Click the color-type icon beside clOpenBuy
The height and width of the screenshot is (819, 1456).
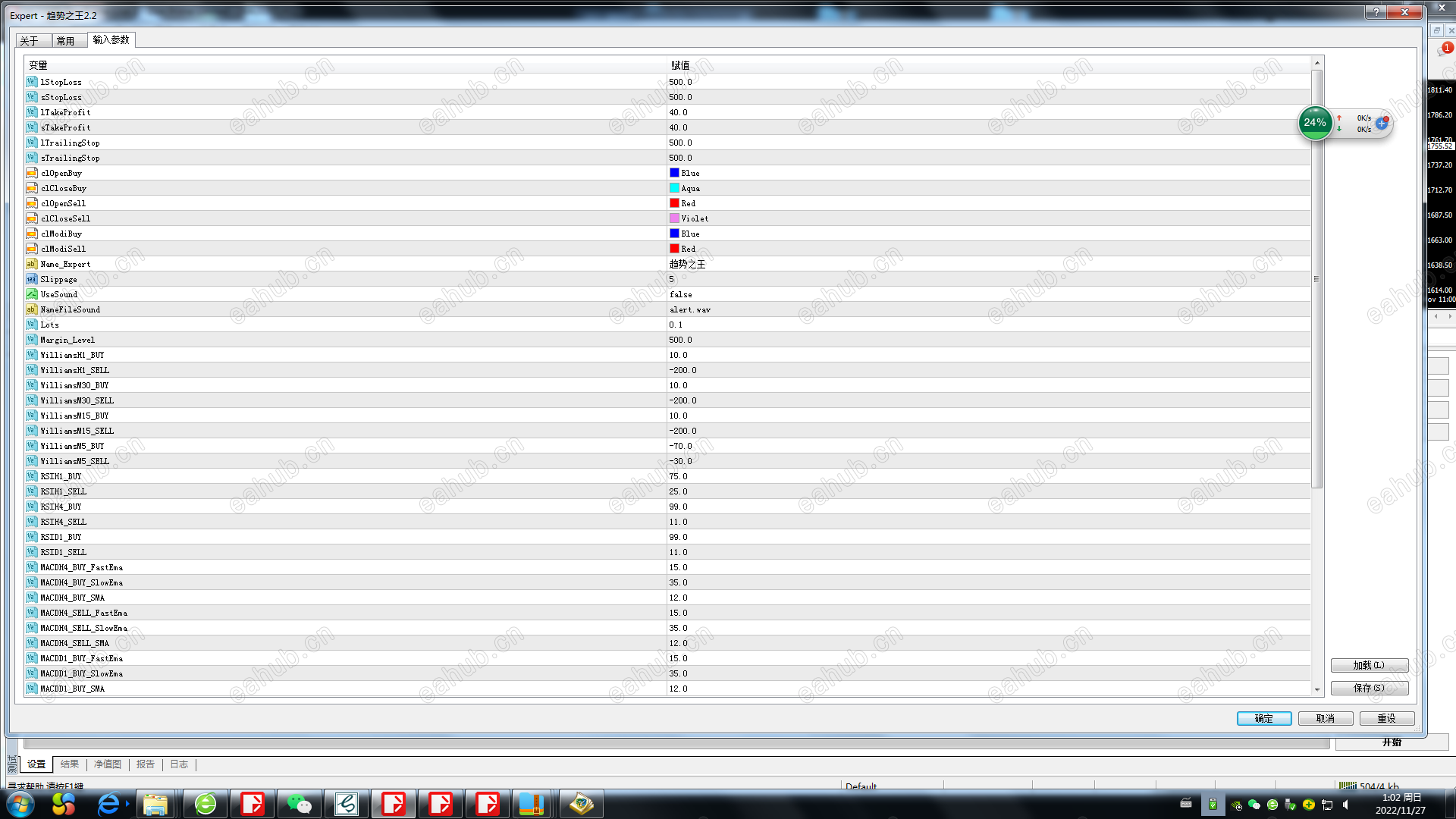pyautogui.click(x=31, y=173)
